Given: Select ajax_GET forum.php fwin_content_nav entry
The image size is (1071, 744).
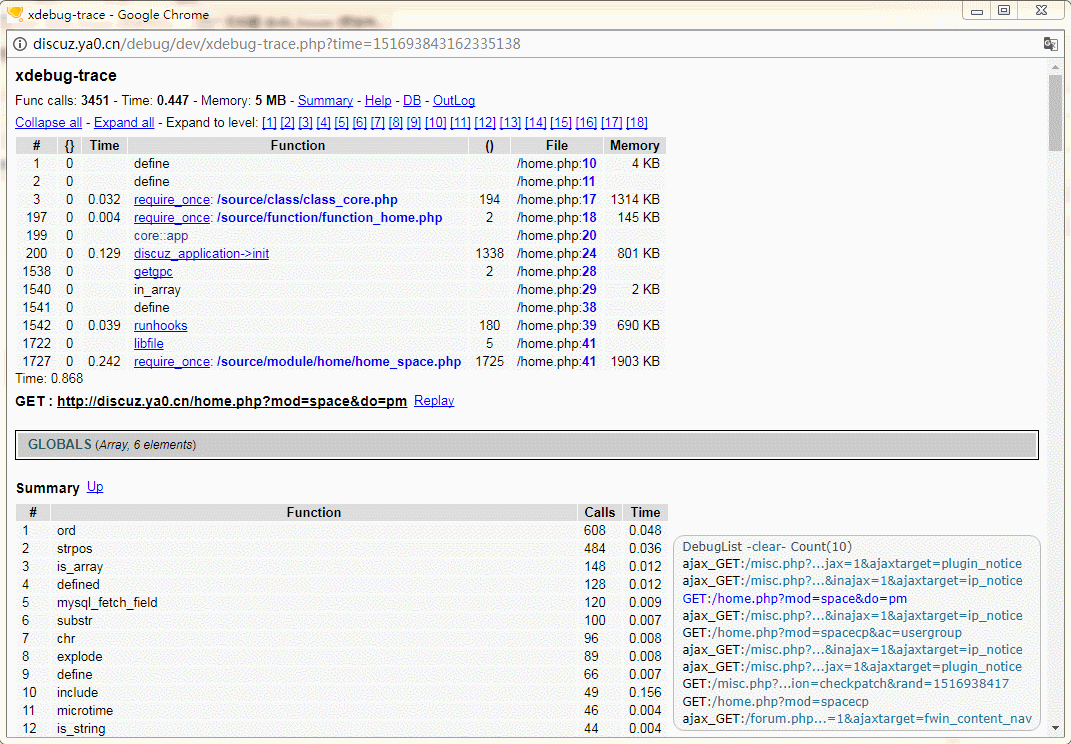Looking at the screenshot, I should [x=857, y=719].
